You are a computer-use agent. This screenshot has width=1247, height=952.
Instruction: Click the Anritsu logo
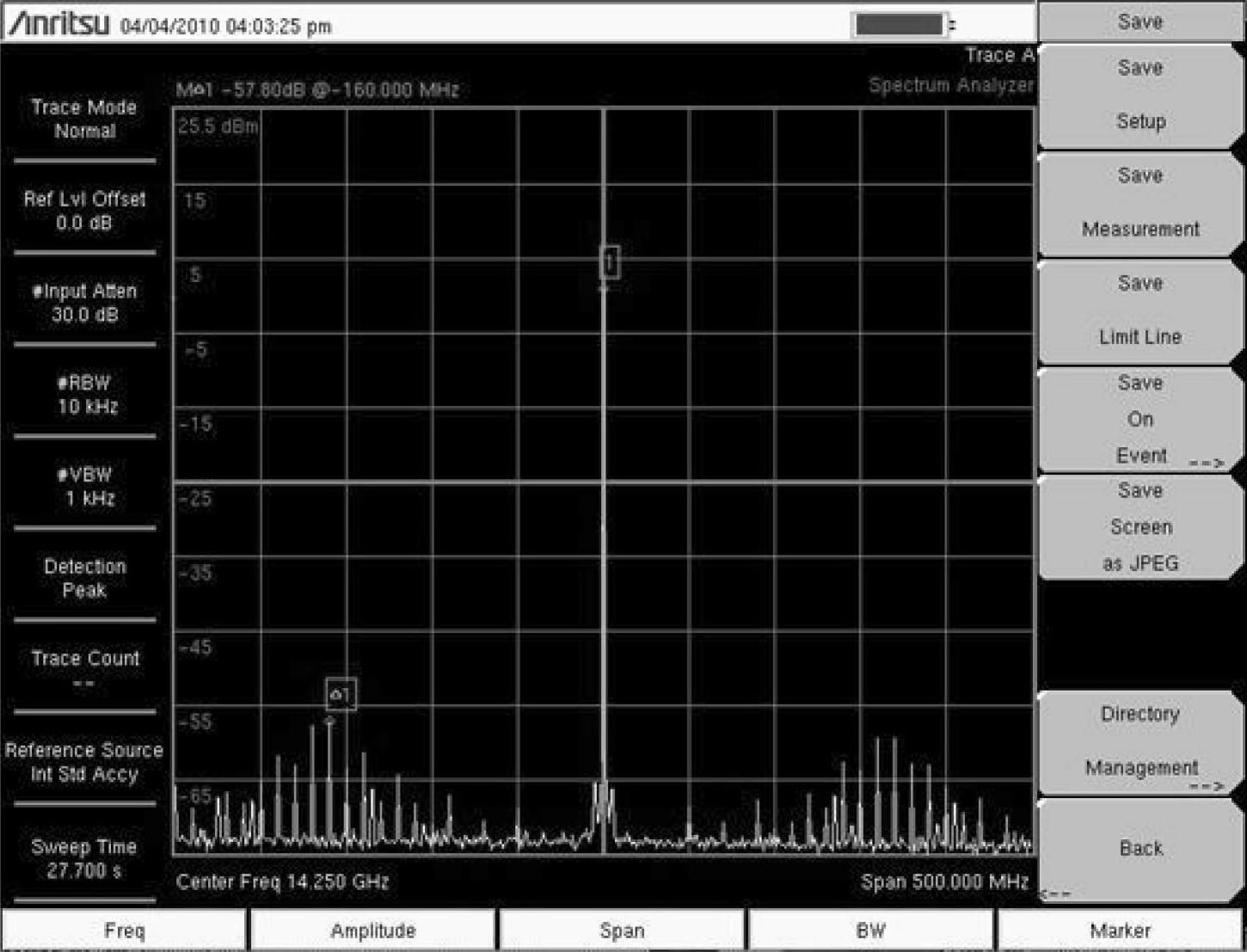point(58,24)
